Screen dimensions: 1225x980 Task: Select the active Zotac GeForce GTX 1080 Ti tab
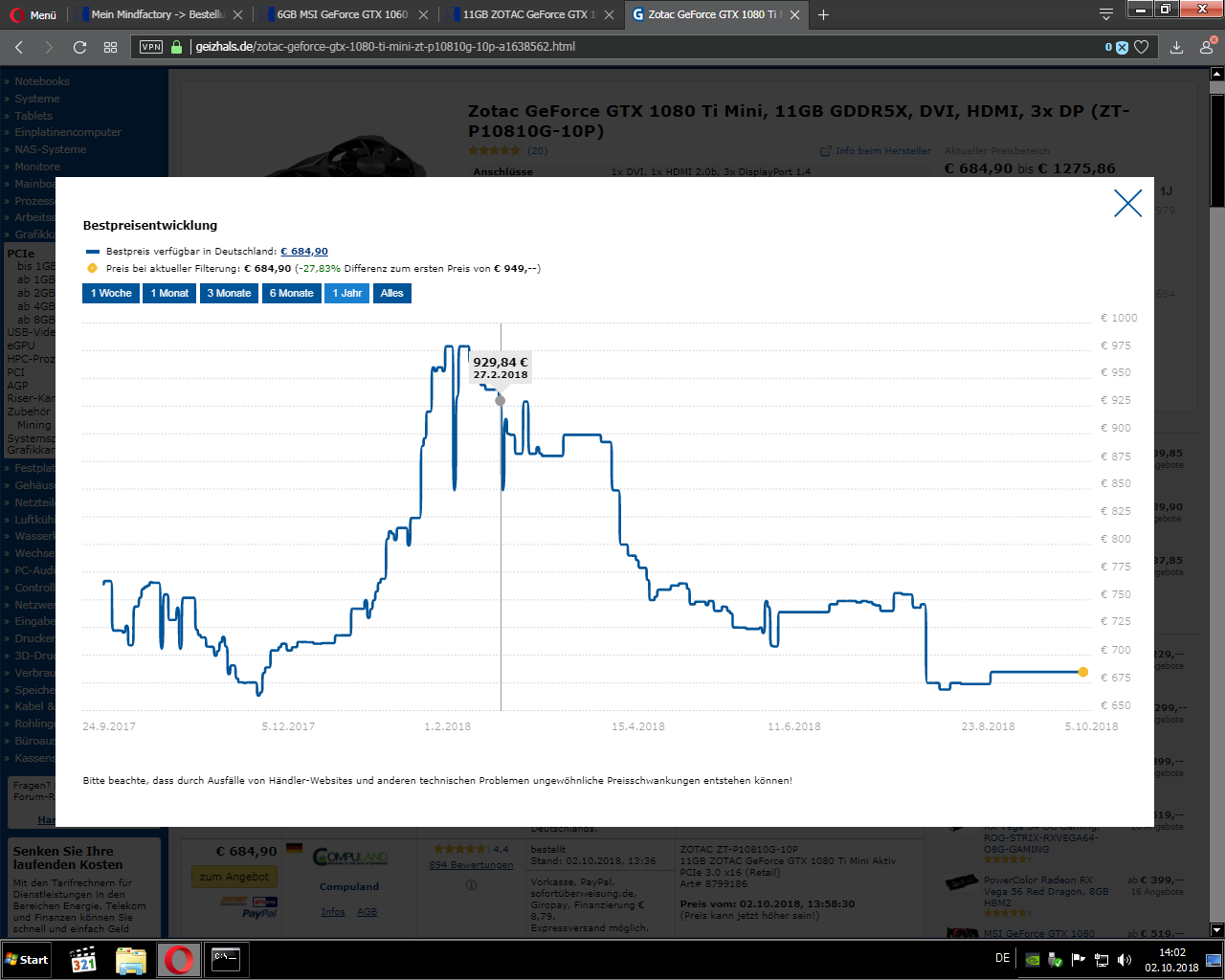pos(716,14)
